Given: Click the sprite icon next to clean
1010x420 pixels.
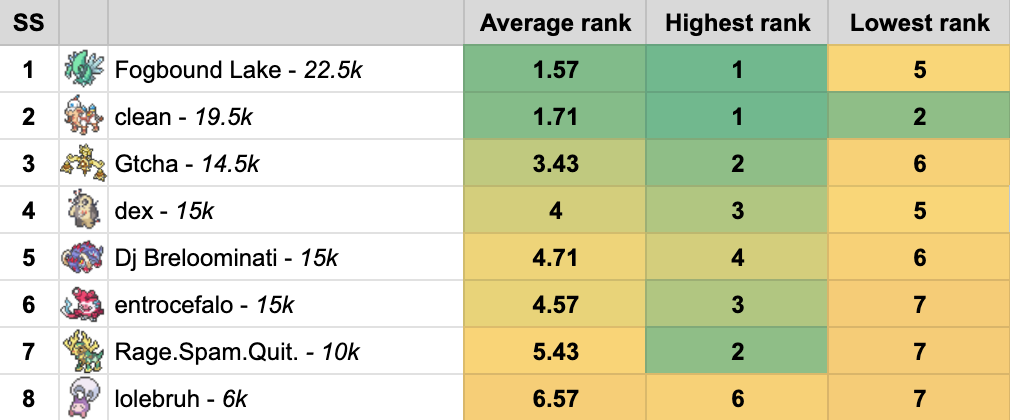Looking at the screenshot, I should point(81,116).
